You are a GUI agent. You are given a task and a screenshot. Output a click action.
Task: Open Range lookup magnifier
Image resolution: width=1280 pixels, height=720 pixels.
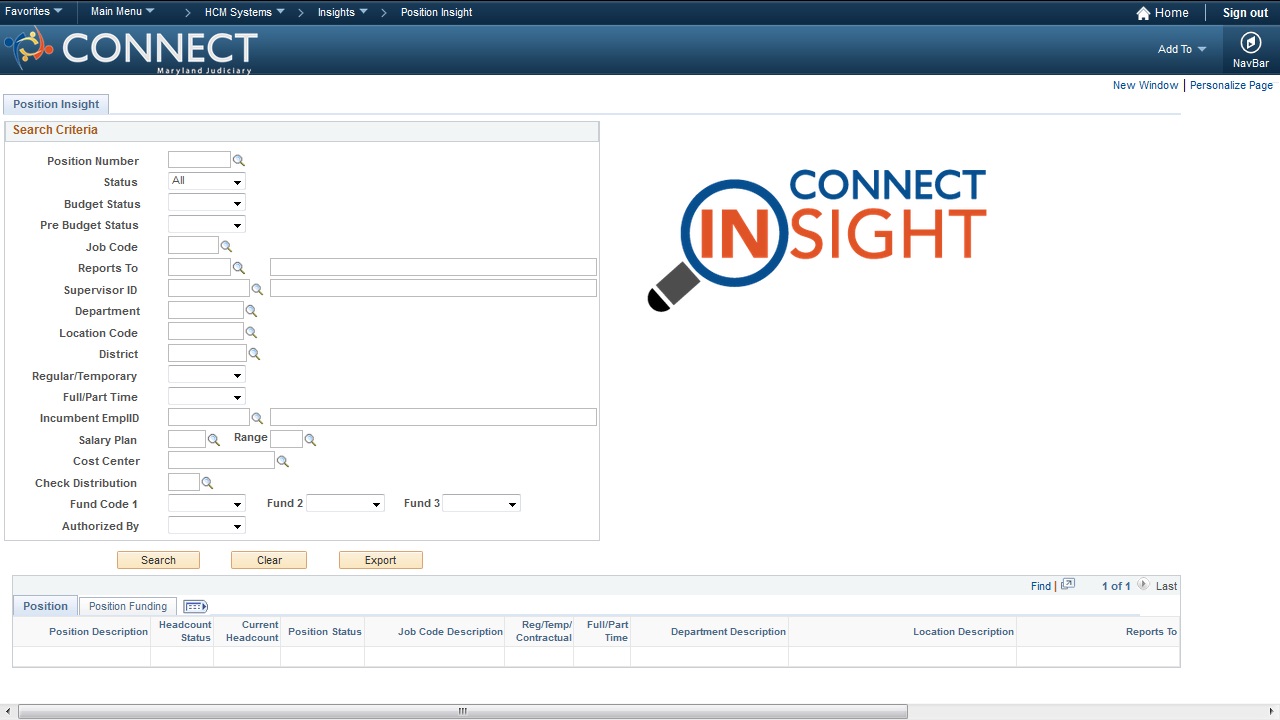[x=310, y=440]
